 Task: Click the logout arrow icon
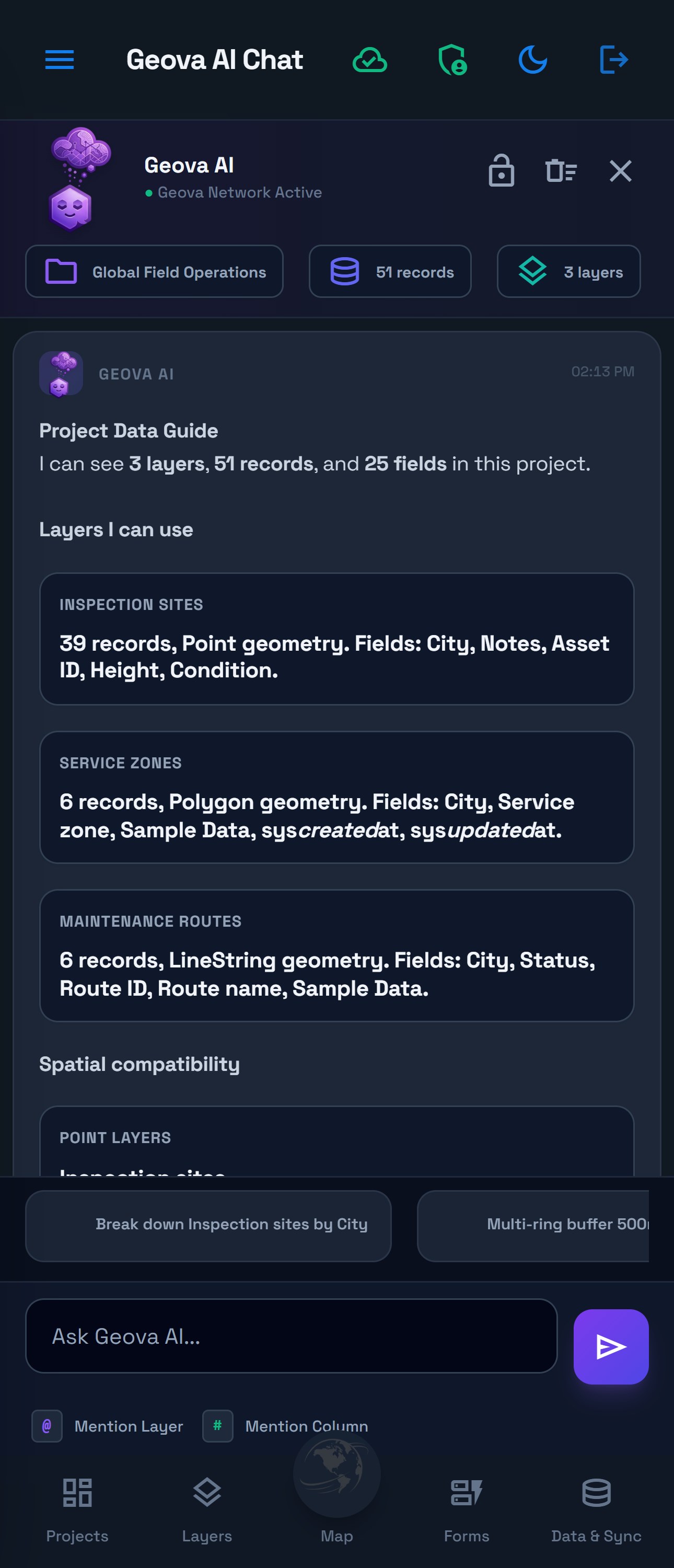coord(614,60)
